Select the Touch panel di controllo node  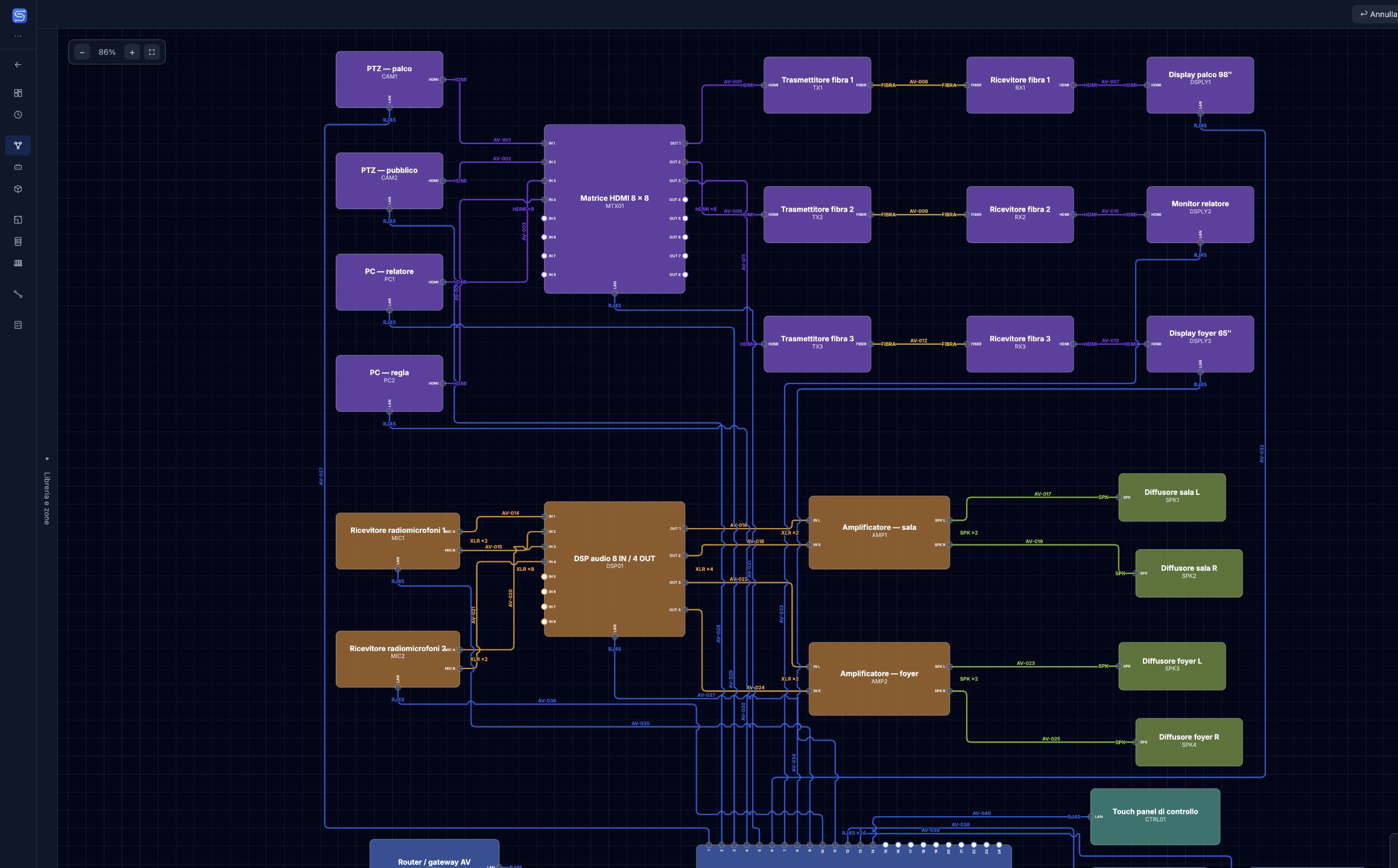coord(1155,817)
